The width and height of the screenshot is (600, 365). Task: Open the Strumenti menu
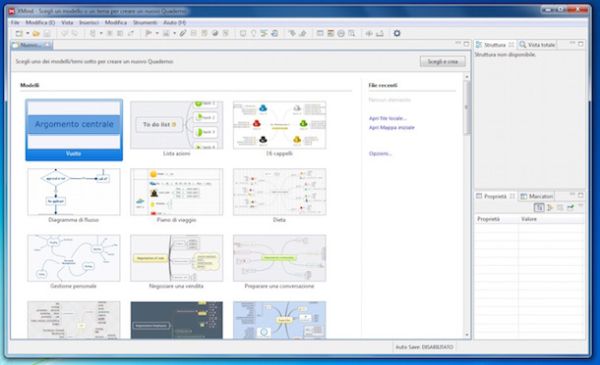point(145,23)
